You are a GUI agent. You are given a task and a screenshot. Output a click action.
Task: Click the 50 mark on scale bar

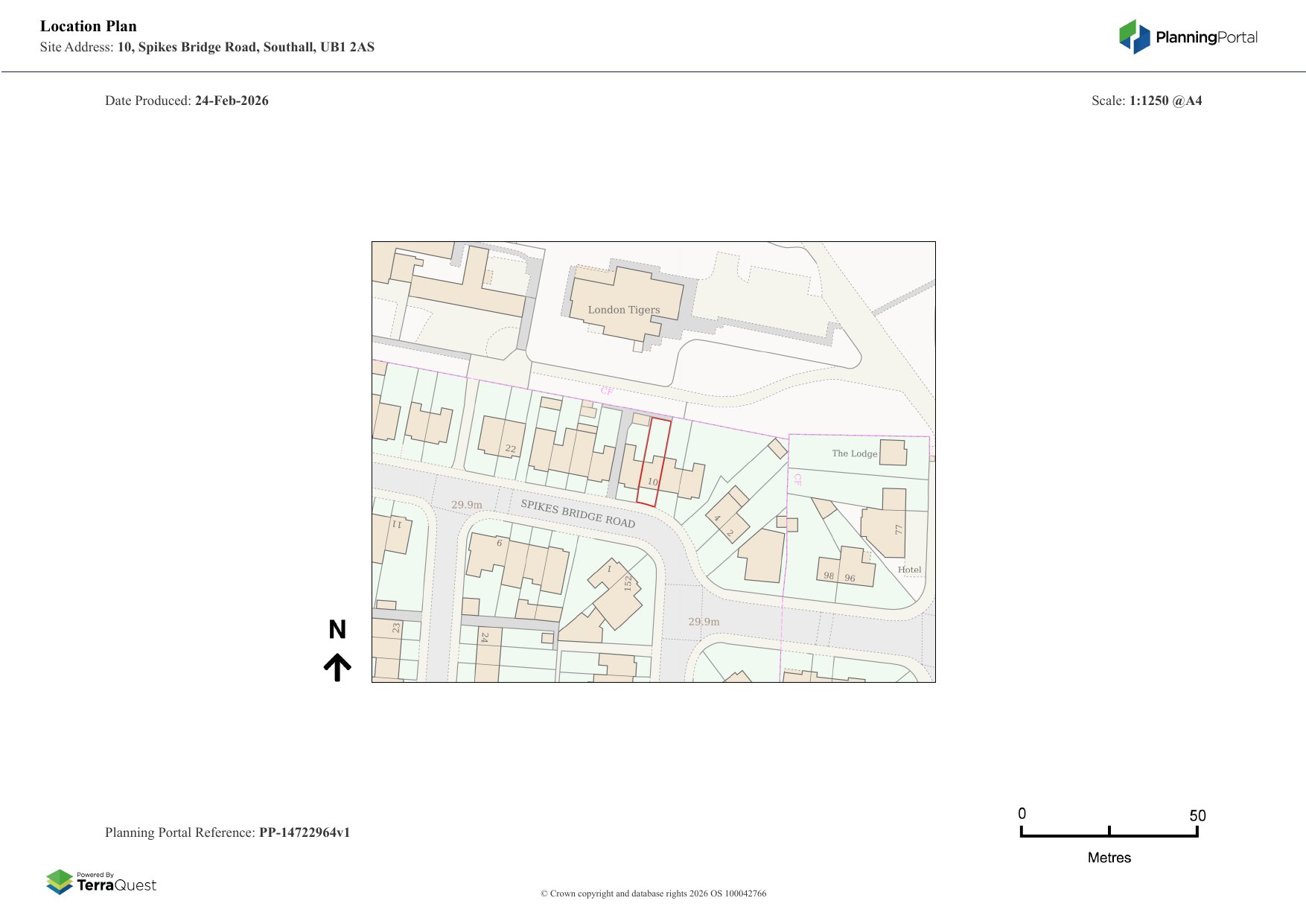[x=1197, y=816]
